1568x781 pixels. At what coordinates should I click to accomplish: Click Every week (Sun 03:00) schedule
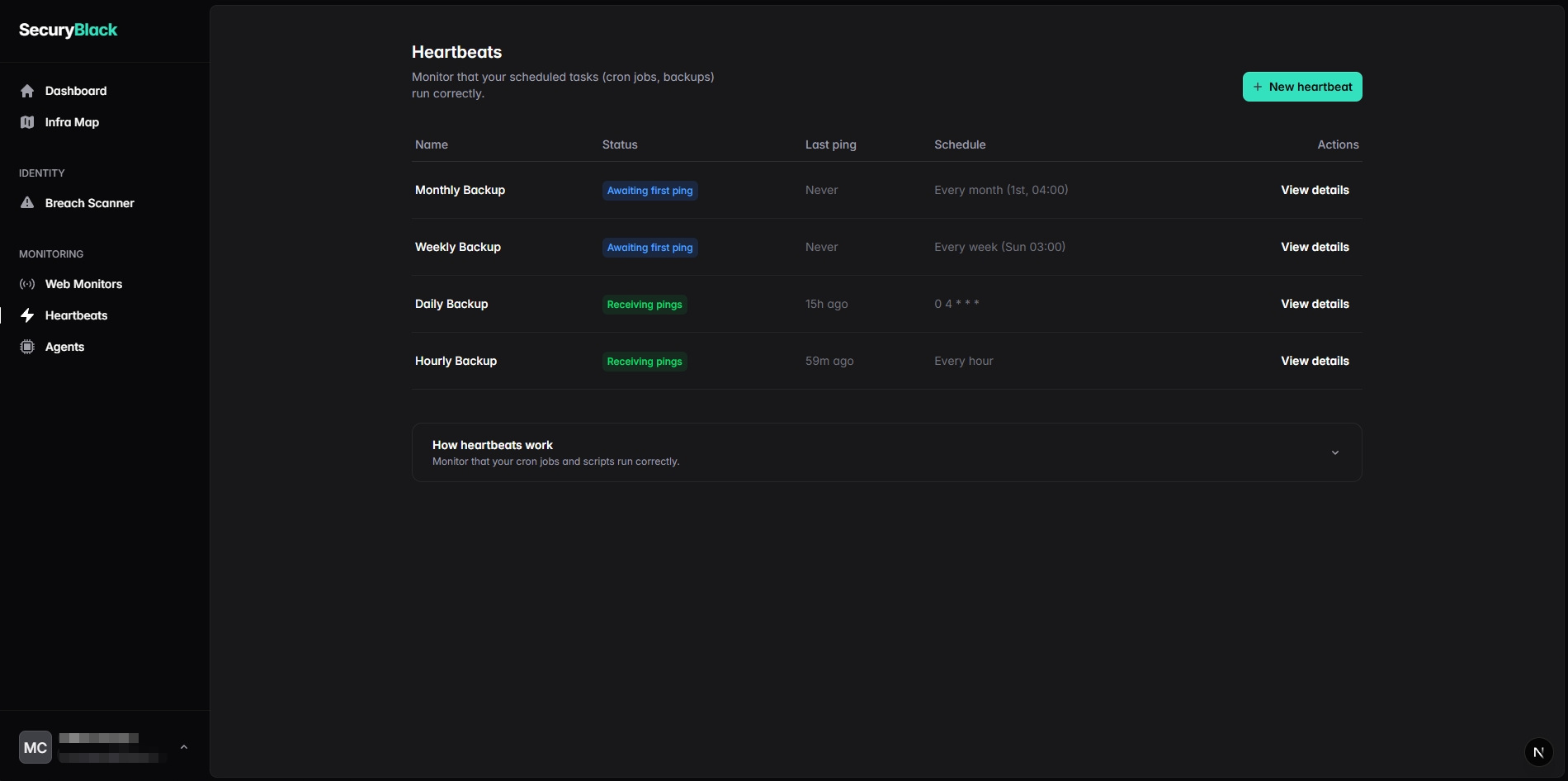[999, 247]
